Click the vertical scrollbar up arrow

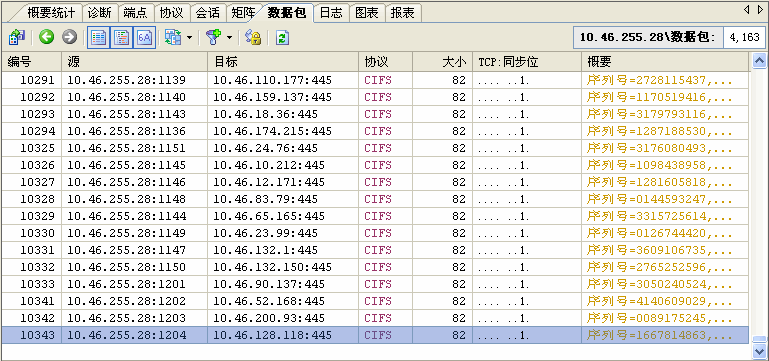coord(759,61)
